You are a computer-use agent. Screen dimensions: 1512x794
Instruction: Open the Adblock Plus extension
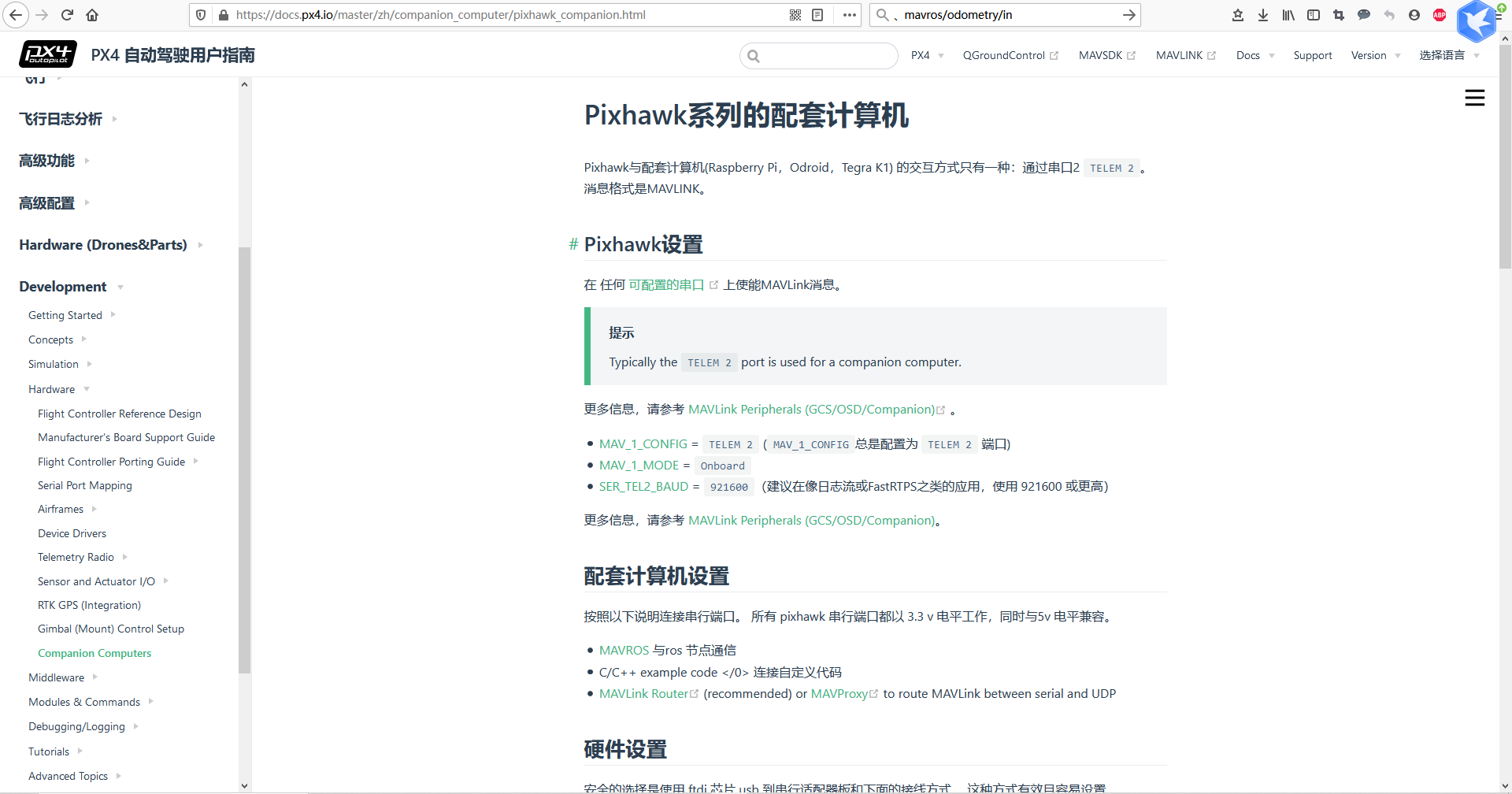1441,15
